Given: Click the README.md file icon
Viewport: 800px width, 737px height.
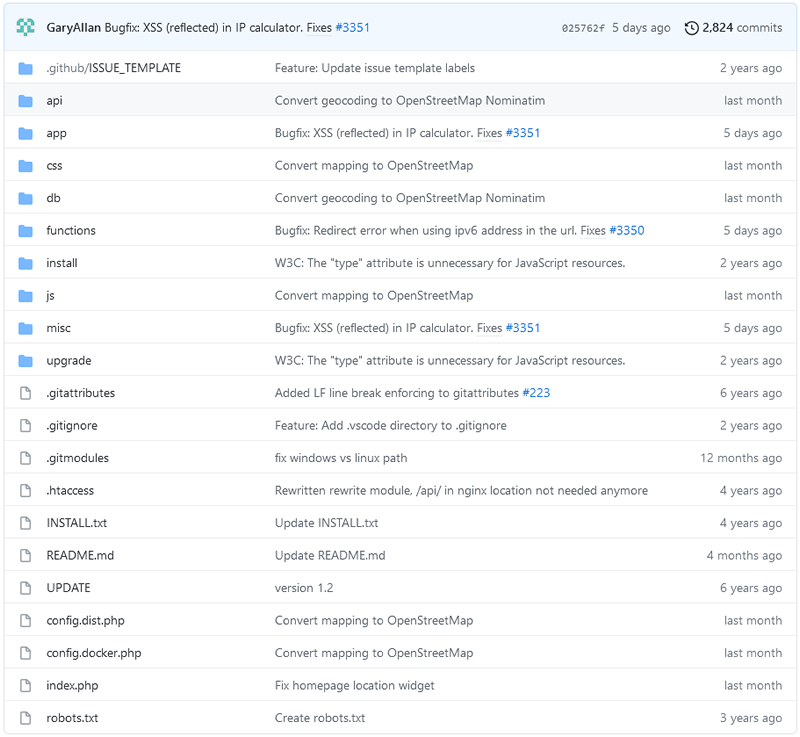Looking at the screenshot, I should [25, 555].
